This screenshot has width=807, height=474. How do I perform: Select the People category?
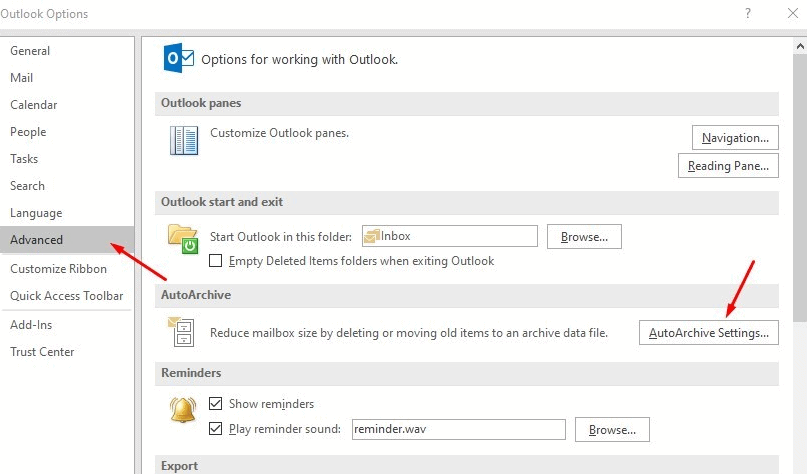[67, 132]
